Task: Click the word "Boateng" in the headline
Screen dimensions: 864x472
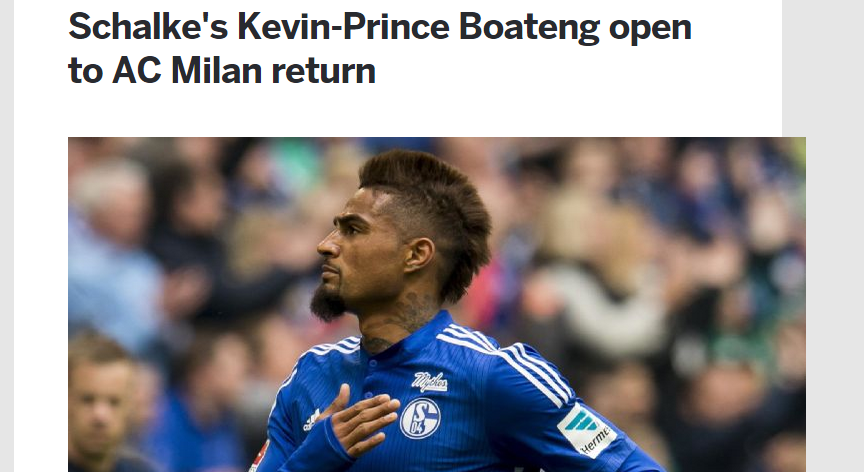Action: (x=529, y=28)
